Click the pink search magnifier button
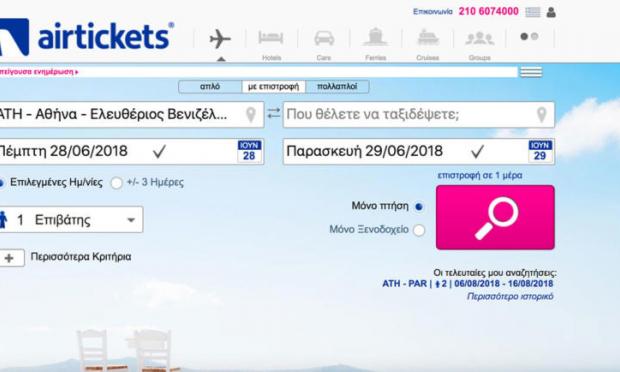 click(495, 217)
